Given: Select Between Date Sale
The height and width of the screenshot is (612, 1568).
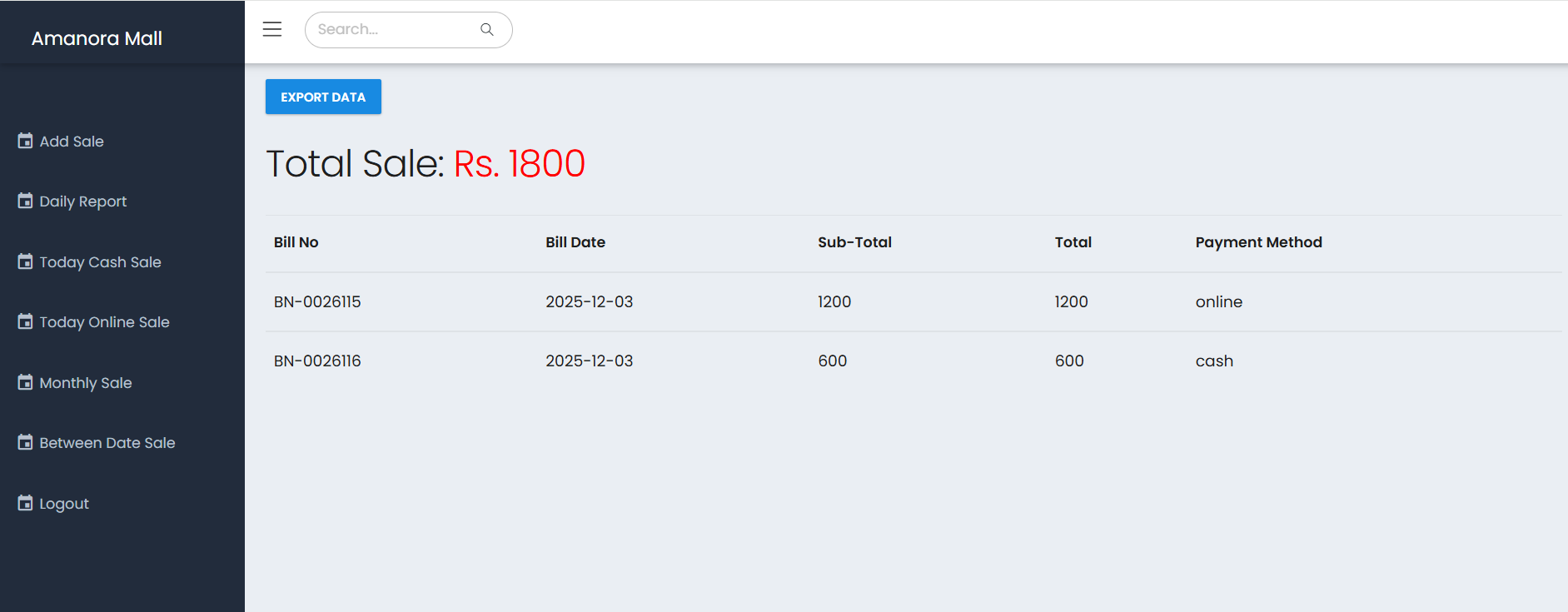Looking at the screenshot, I should (x=107, y=443).
